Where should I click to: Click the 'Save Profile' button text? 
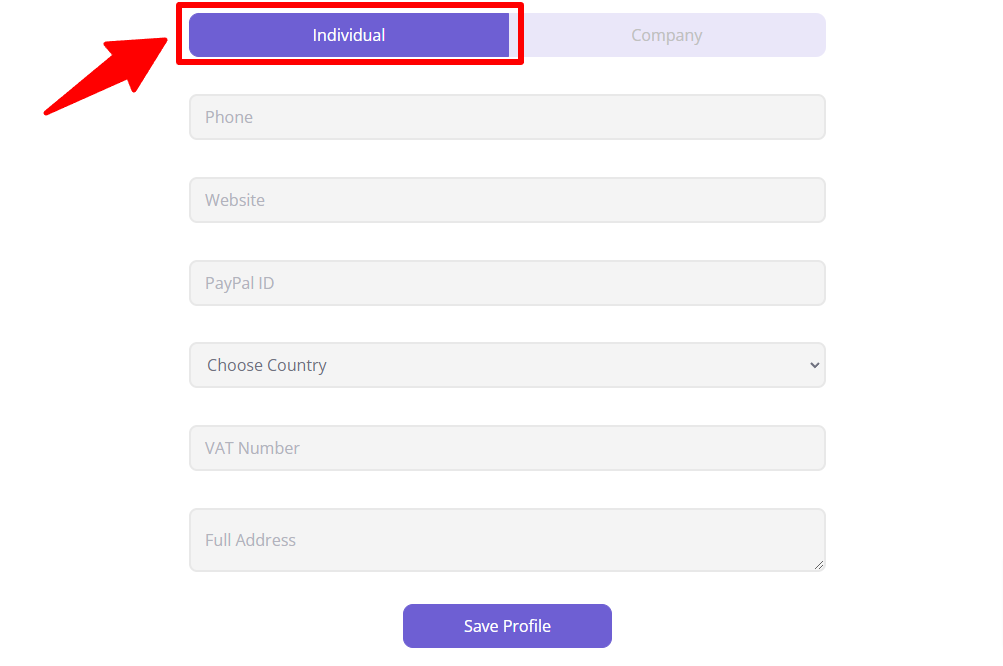(x=507, y=626)
